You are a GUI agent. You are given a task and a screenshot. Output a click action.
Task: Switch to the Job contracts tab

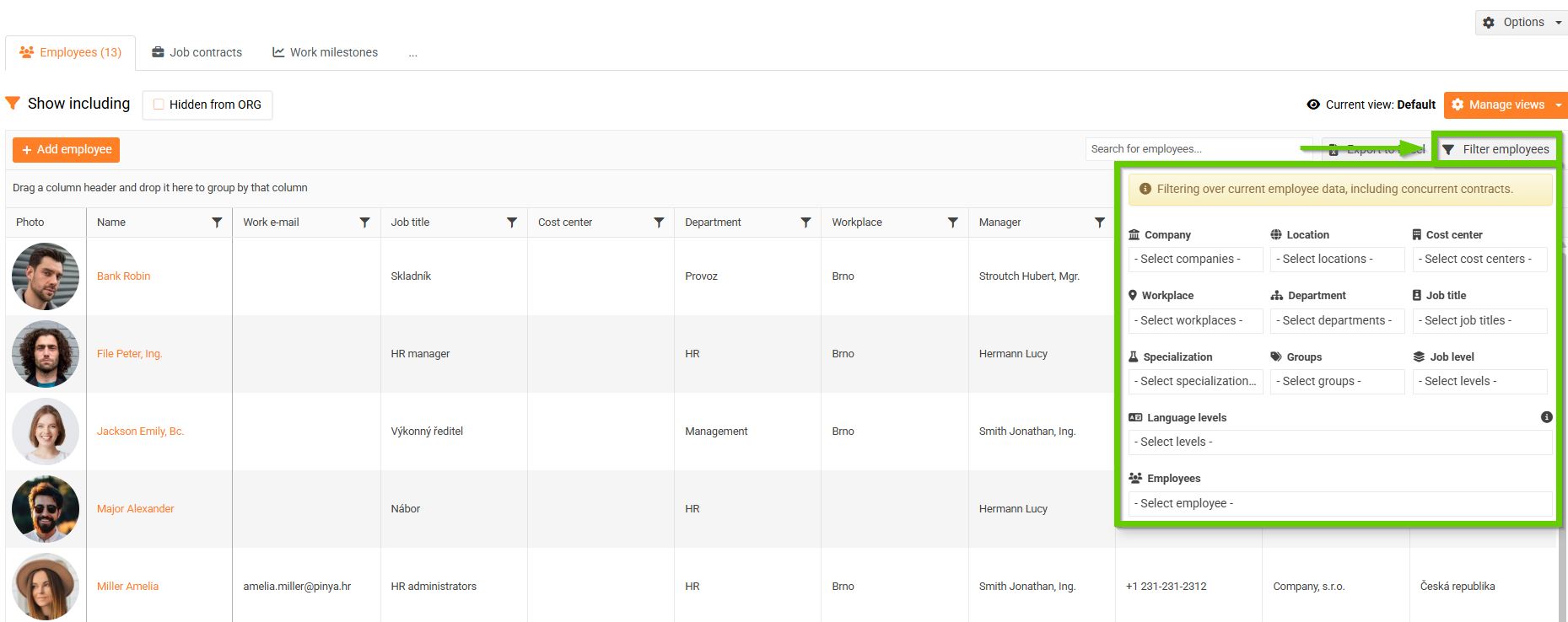click(197, 52)
